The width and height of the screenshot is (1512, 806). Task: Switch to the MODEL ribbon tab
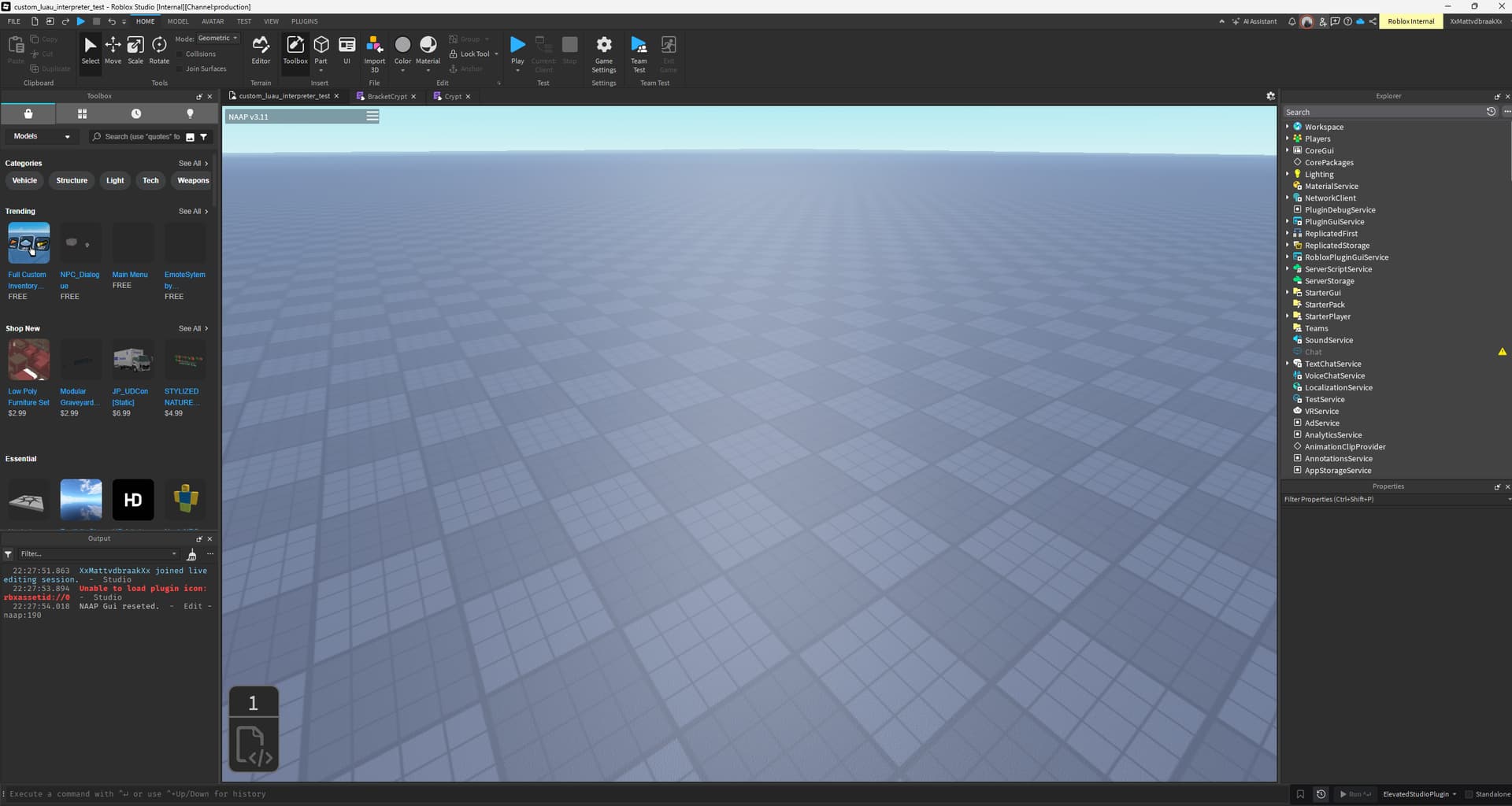point(178,21)
